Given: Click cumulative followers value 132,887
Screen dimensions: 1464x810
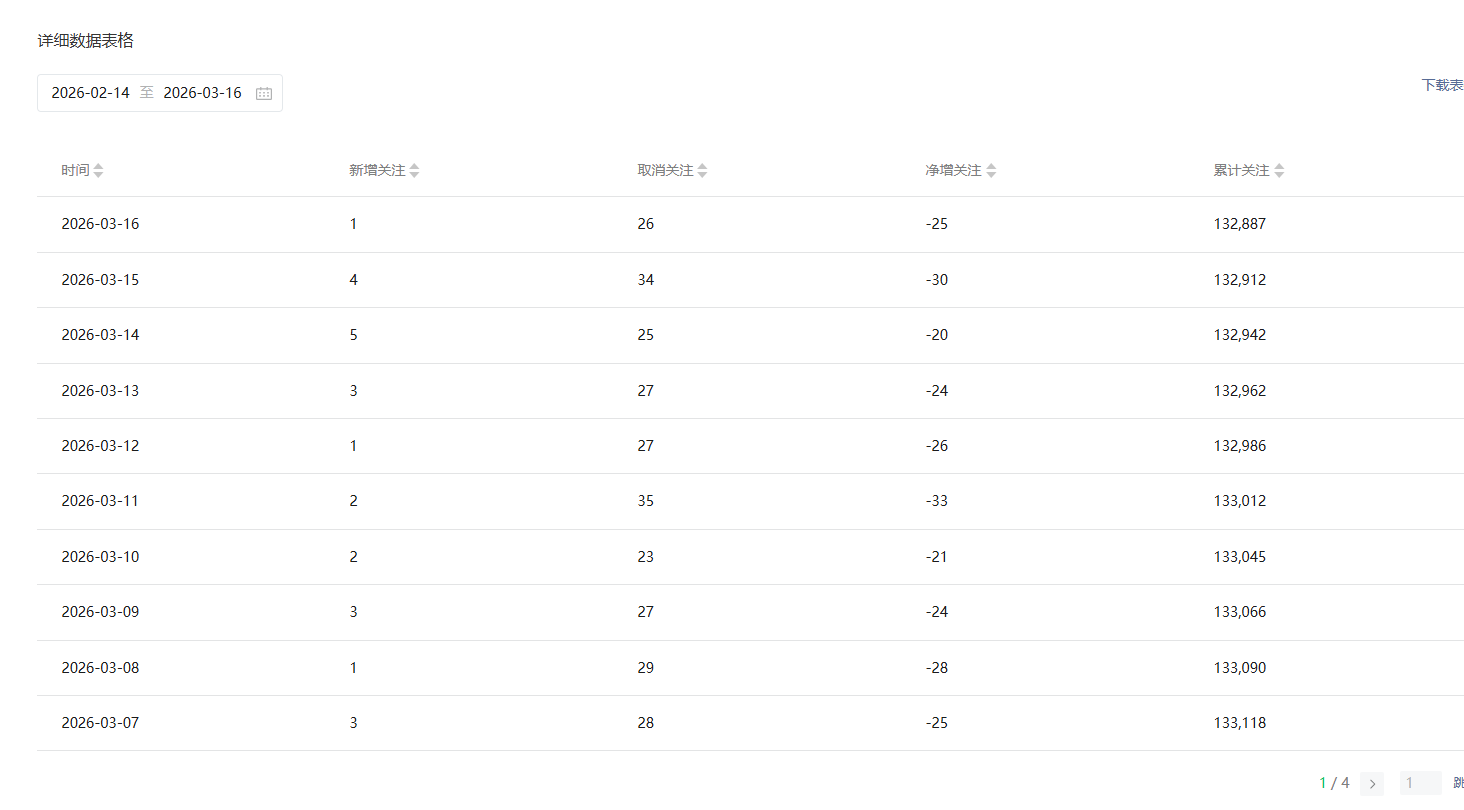Looking at the screenshot, I should coord(1239,224).
